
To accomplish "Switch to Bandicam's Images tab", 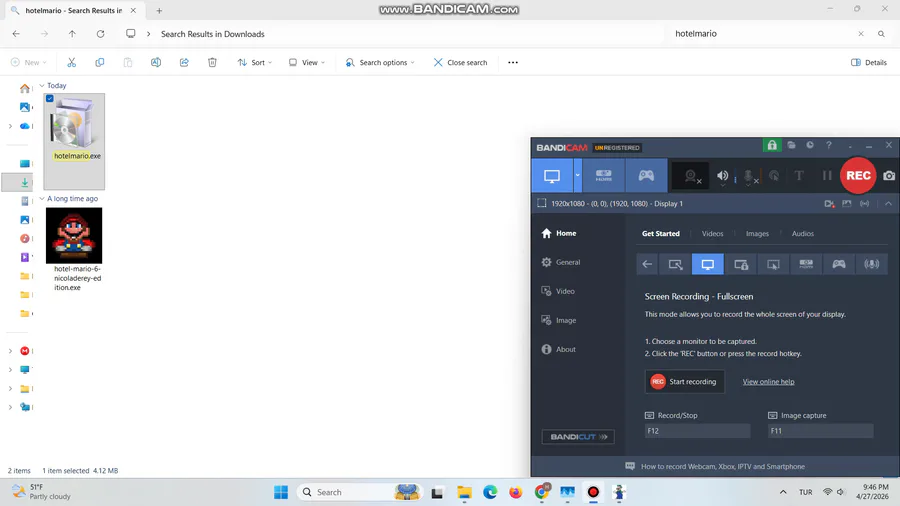I will tap(757, 233).
